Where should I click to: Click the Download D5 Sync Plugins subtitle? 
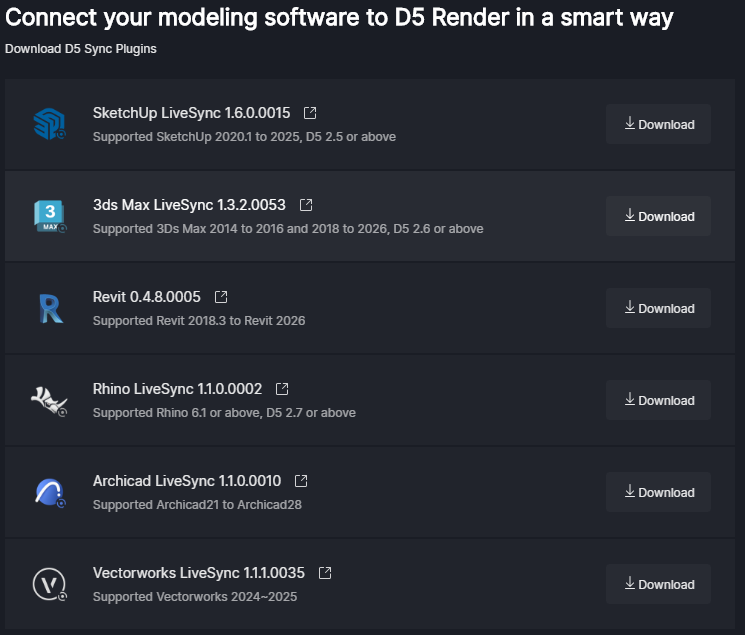click(x=81, y=49)
